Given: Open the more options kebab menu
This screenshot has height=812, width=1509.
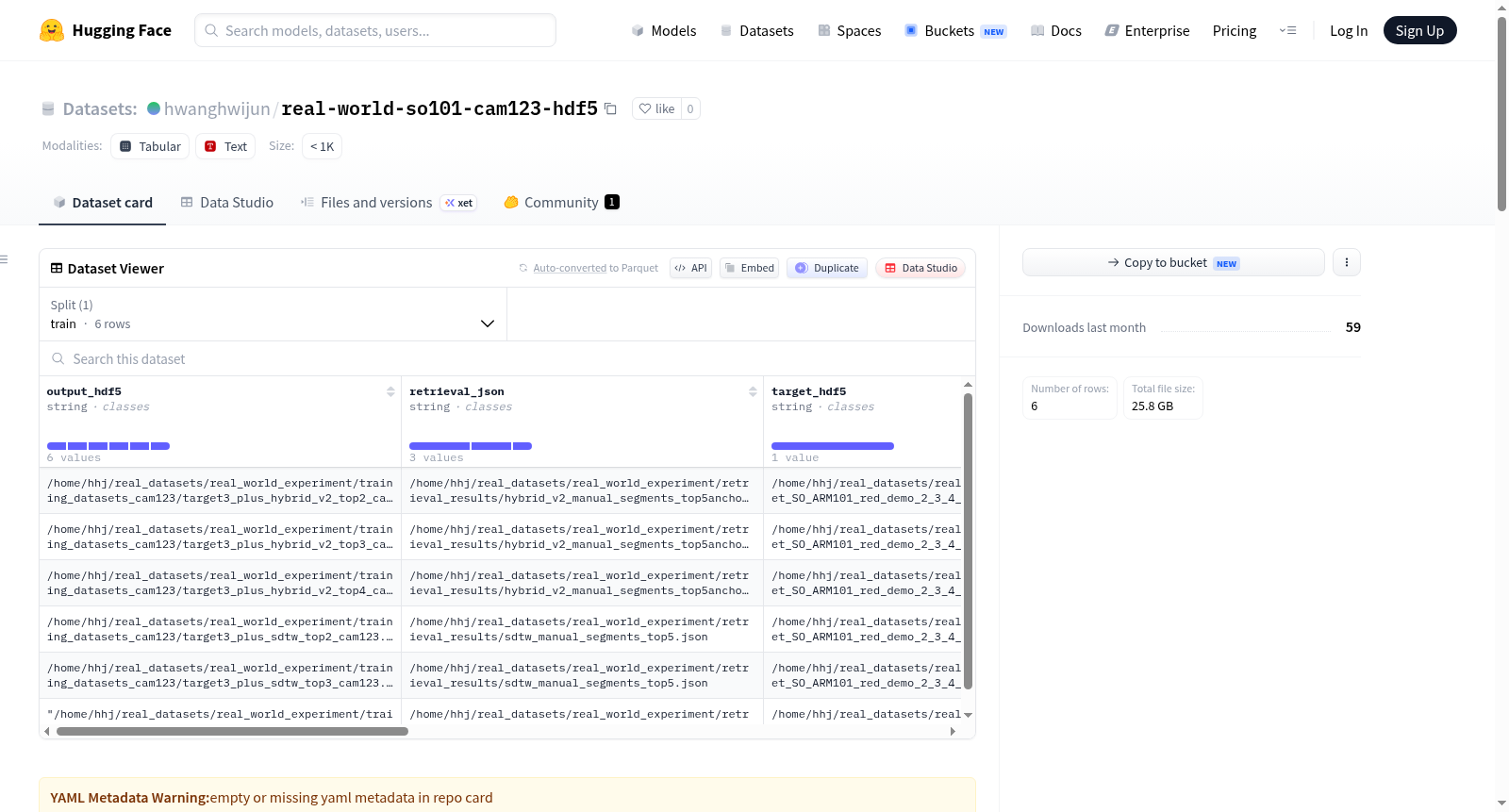Looking at the screenshot, I should point(1347,262).
